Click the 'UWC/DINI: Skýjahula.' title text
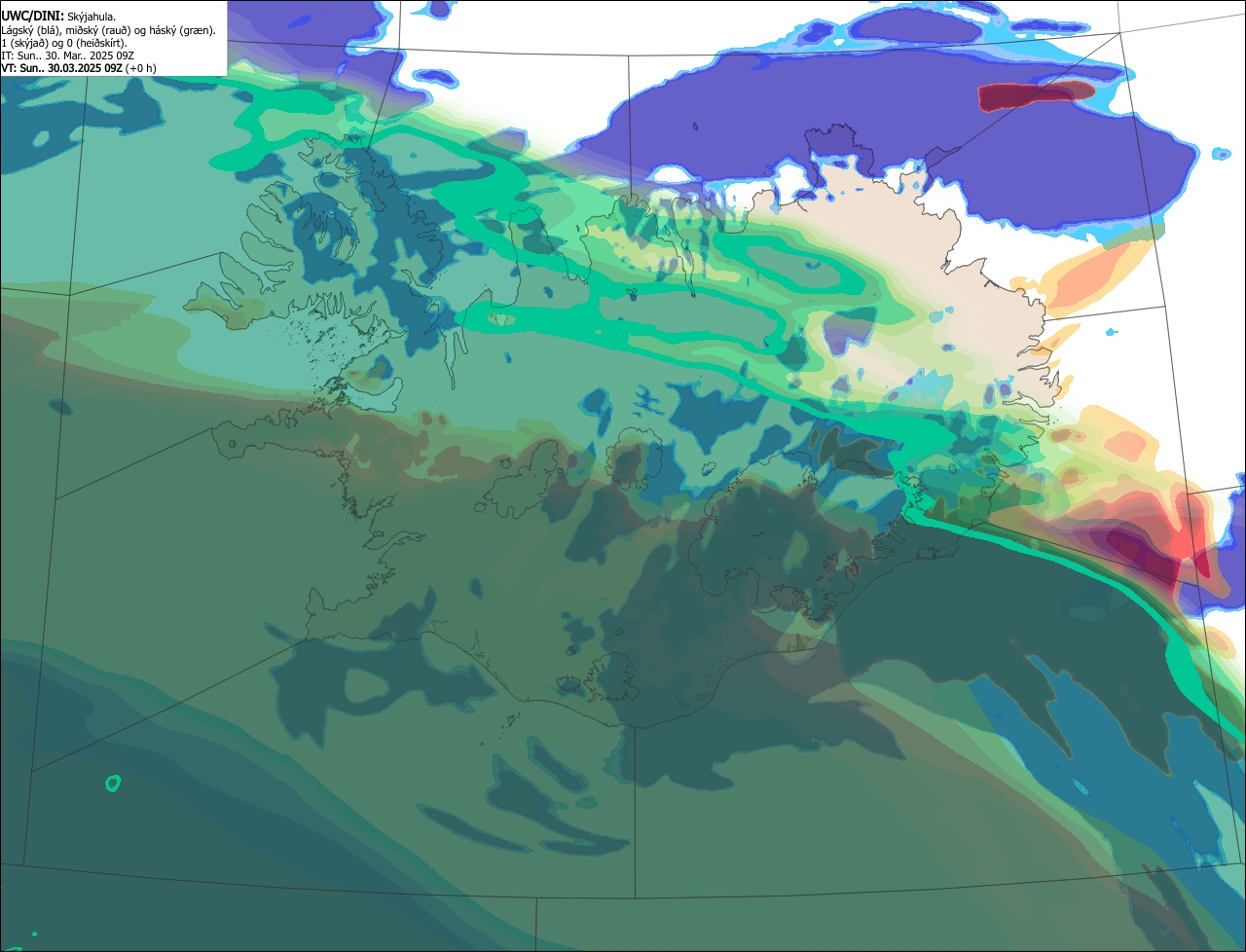 pos(58,17)
